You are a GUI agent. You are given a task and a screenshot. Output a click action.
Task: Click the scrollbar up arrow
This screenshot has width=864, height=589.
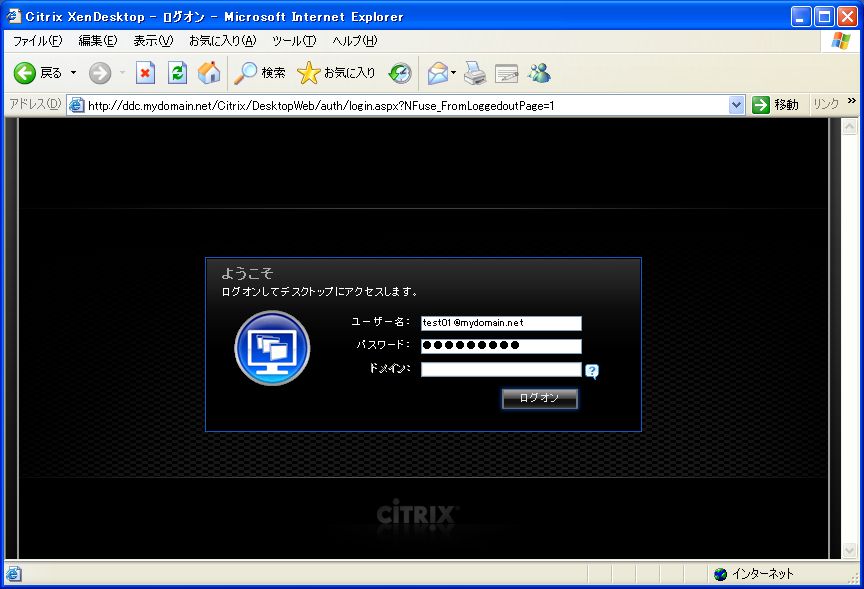(x=849, y=127)
